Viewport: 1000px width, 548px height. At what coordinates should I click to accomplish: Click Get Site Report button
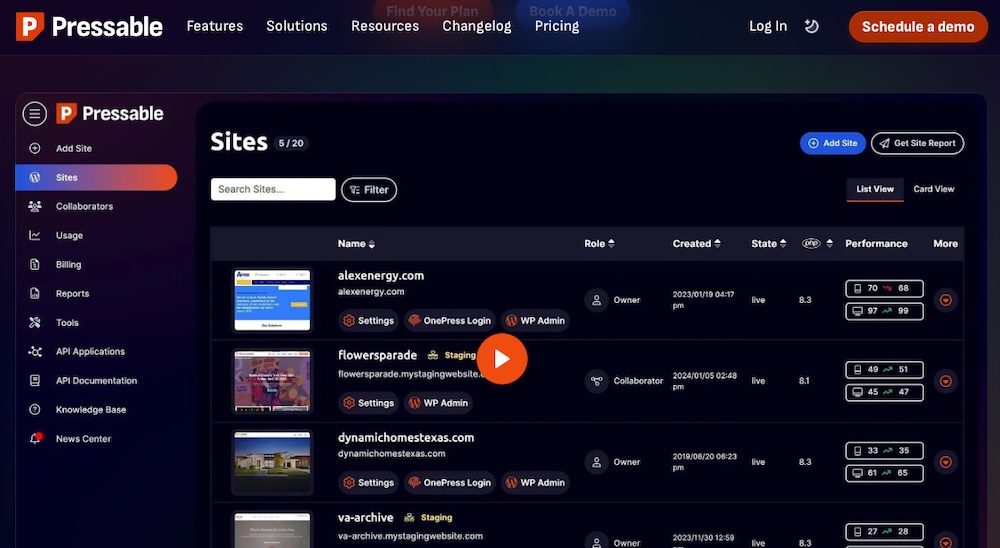coord(917,144)
